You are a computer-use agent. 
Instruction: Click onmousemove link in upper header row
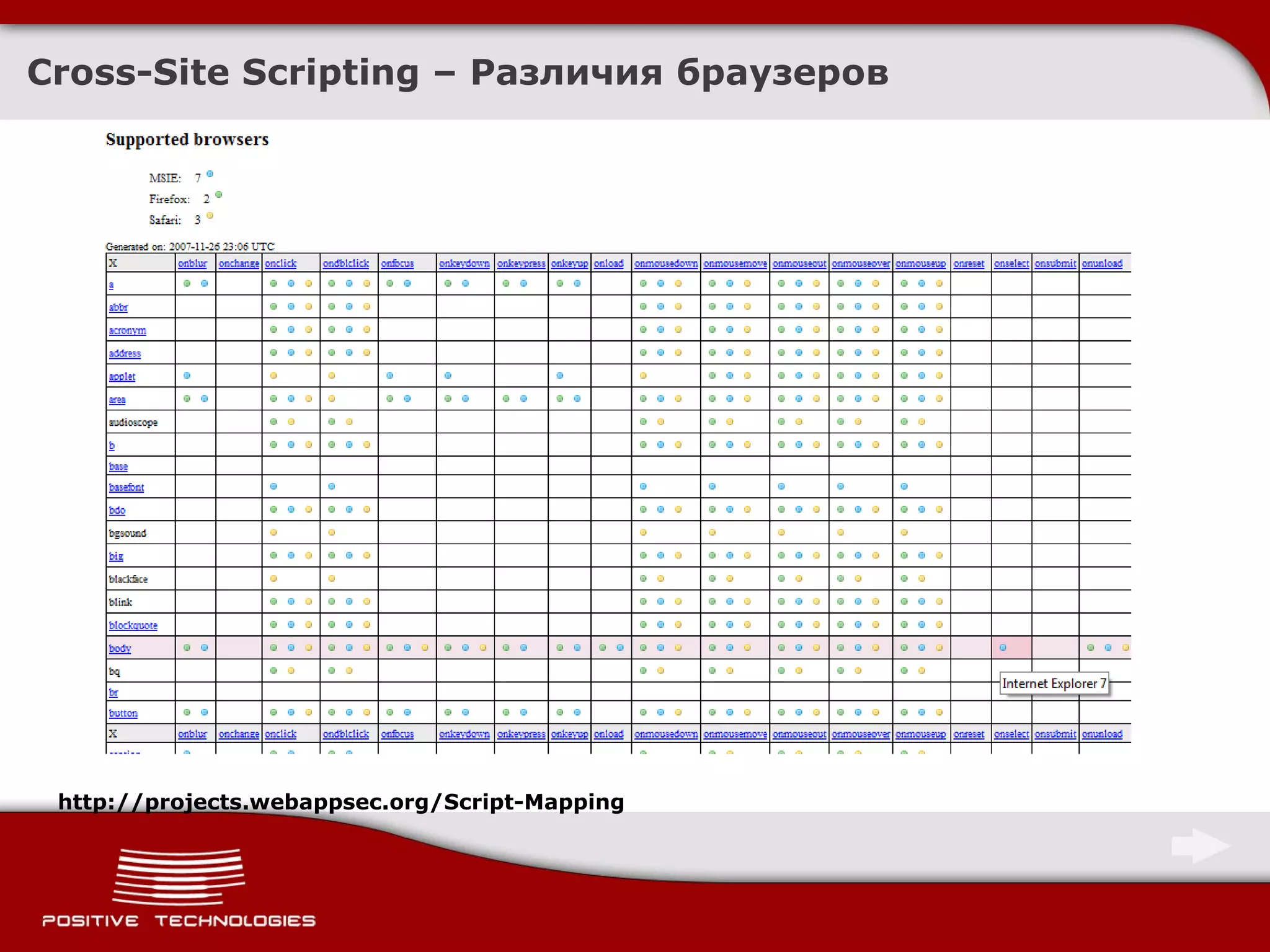735,263
